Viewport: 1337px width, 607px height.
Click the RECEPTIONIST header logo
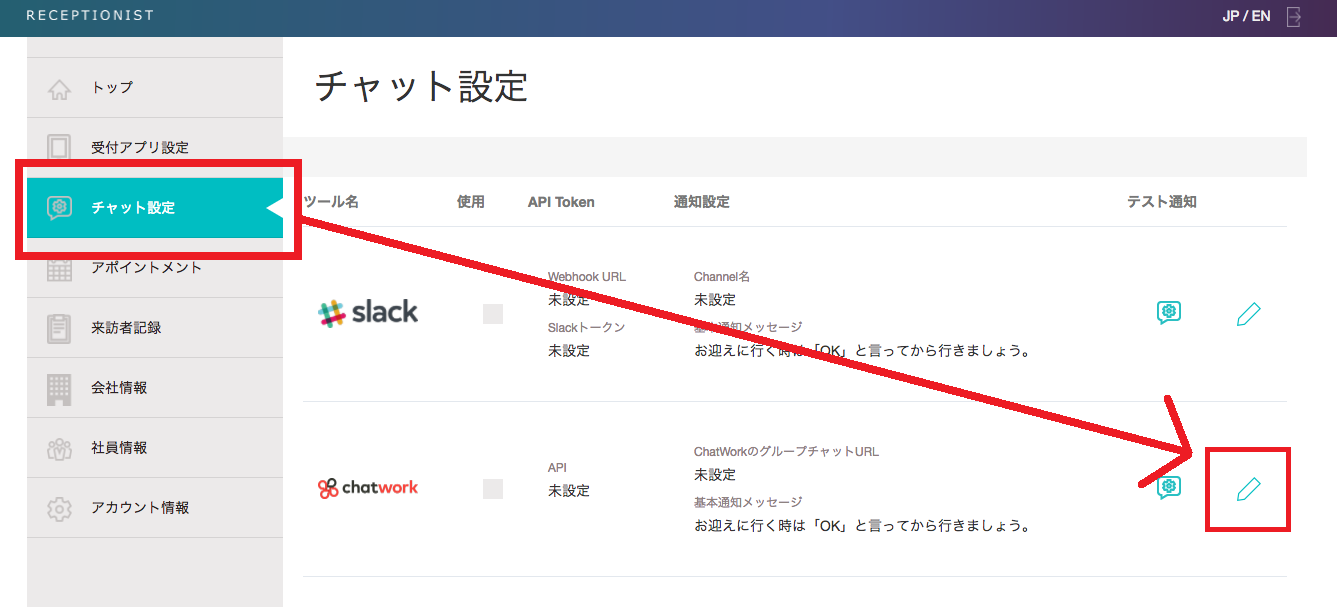coord(90,16)
